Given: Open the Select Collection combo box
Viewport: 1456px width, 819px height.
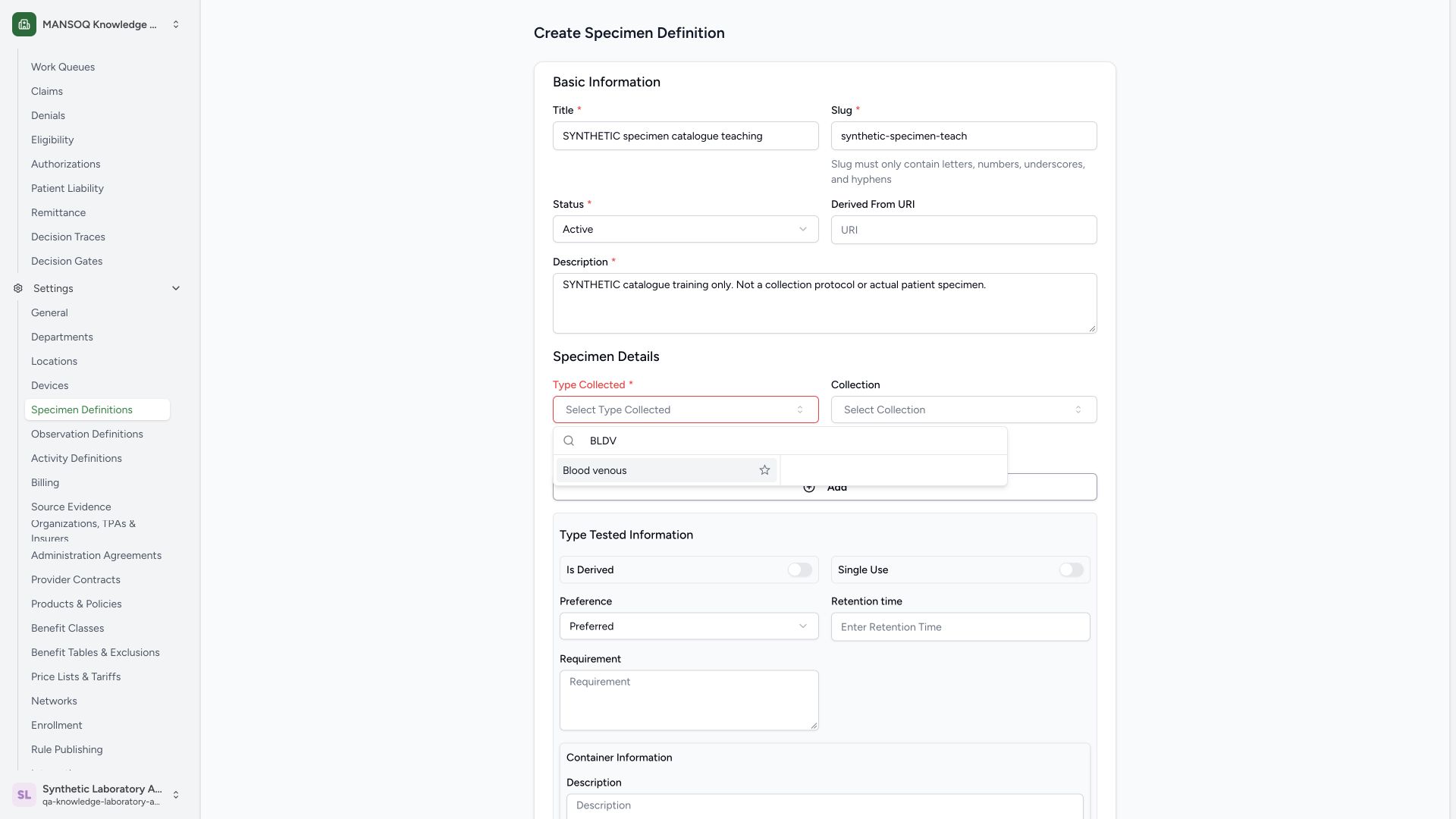Looking at the screenshot, I should click(x=964, y=409).
